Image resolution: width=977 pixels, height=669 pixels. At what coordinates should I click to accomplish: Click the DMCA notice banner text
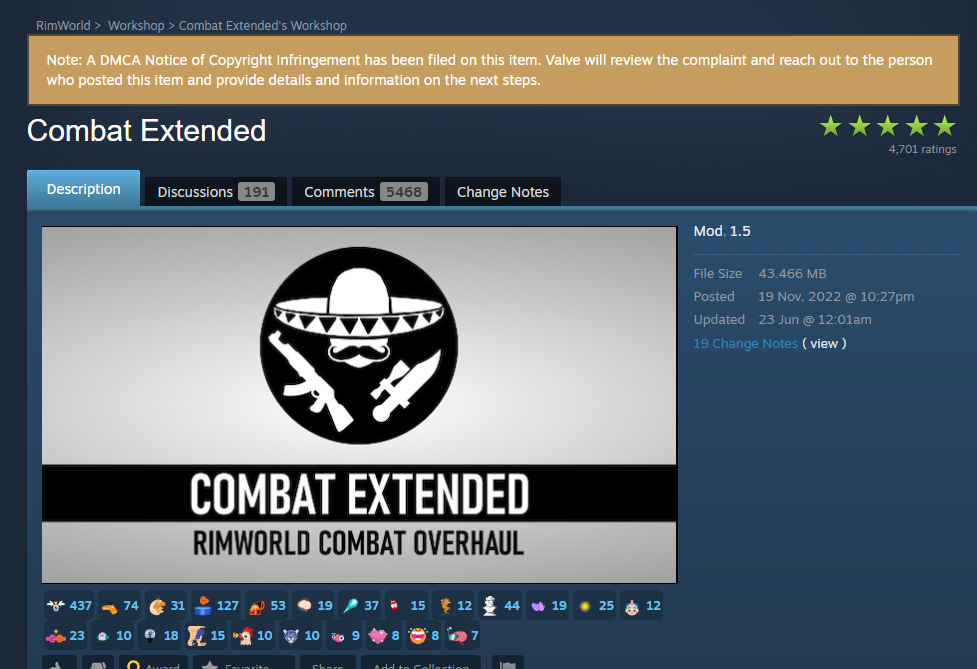[489, 70]
